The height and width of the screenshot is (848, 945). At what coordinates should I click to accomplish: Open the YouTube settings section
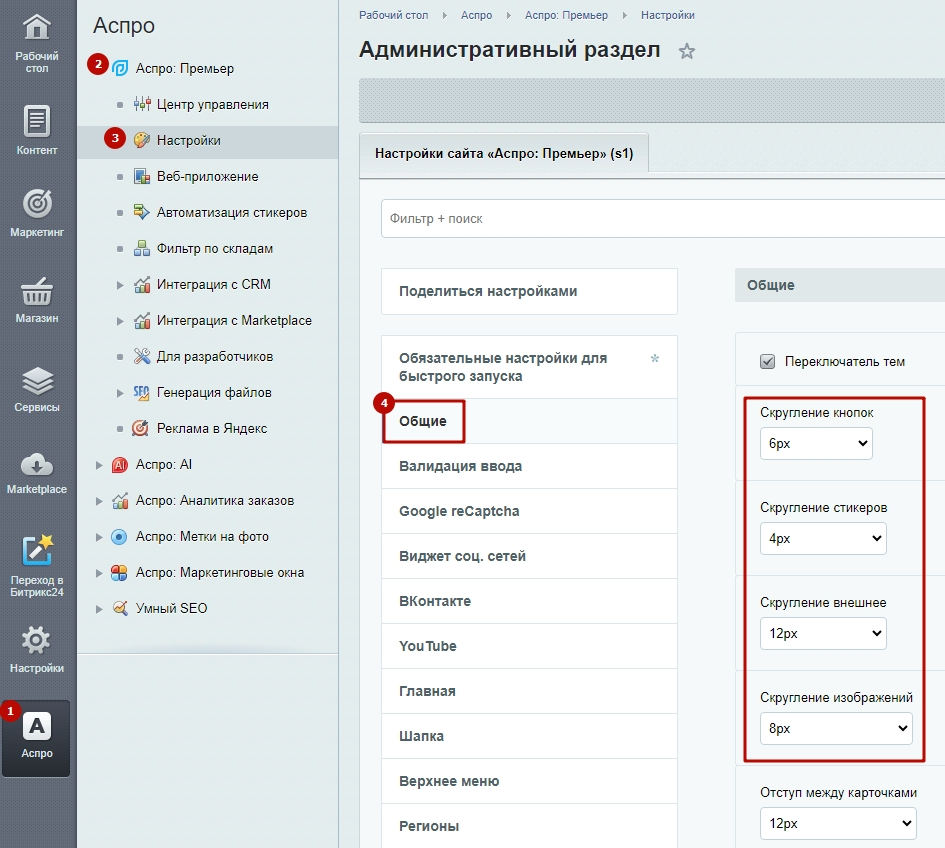point(529,646)
